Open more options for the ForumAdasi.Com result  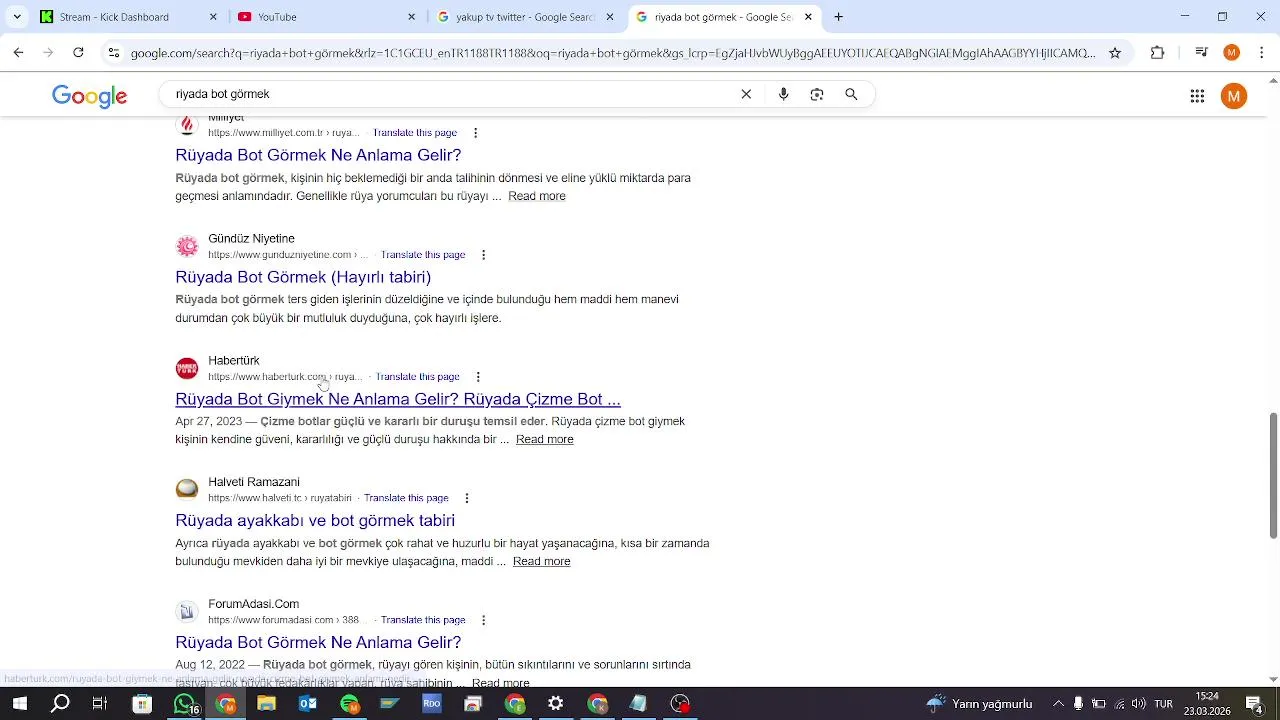pyautogui.click(x=483, y=620)
